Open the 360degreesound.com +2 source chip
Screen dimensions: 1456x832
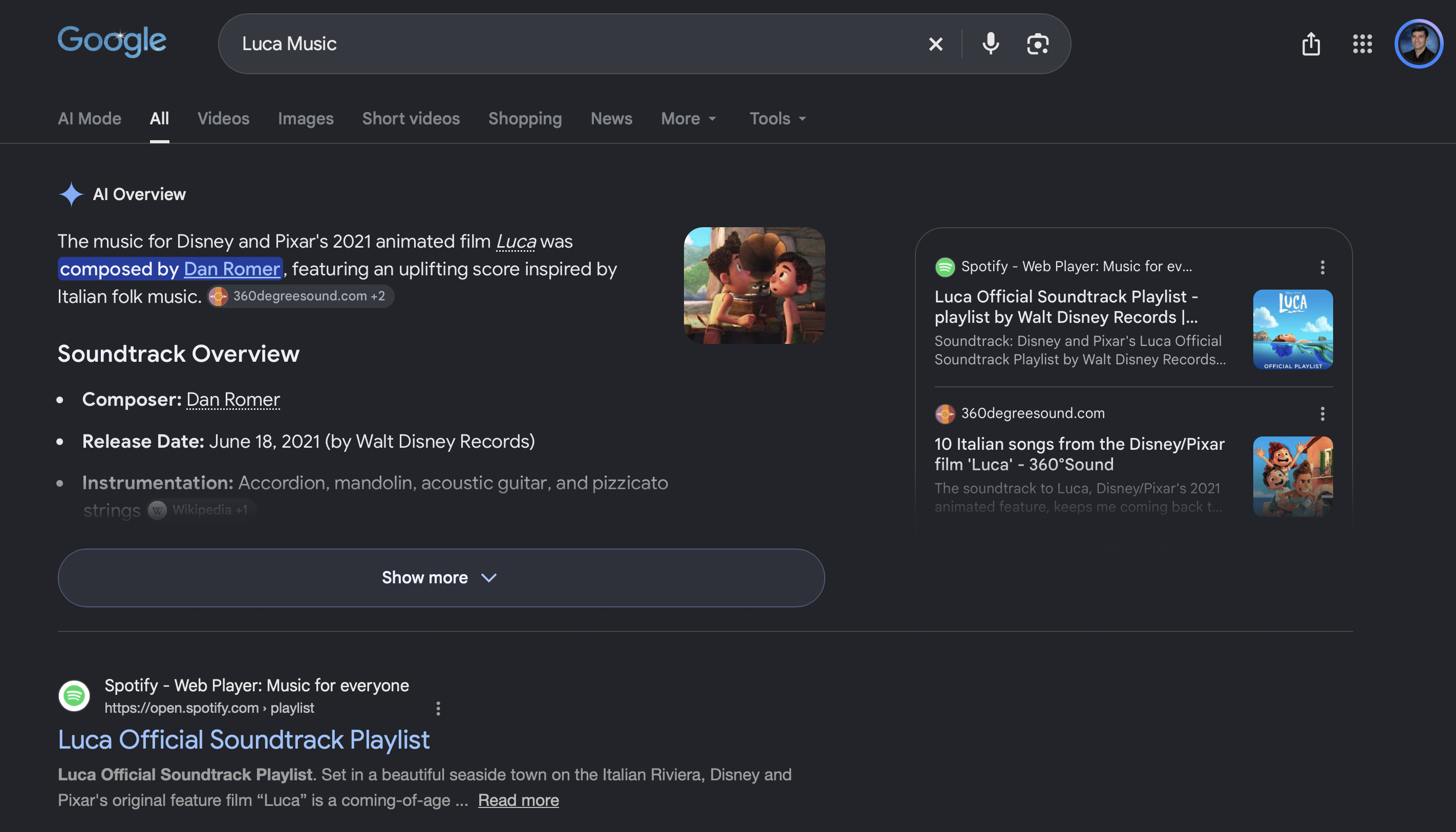pyautogui.click(x=301, y=296)
